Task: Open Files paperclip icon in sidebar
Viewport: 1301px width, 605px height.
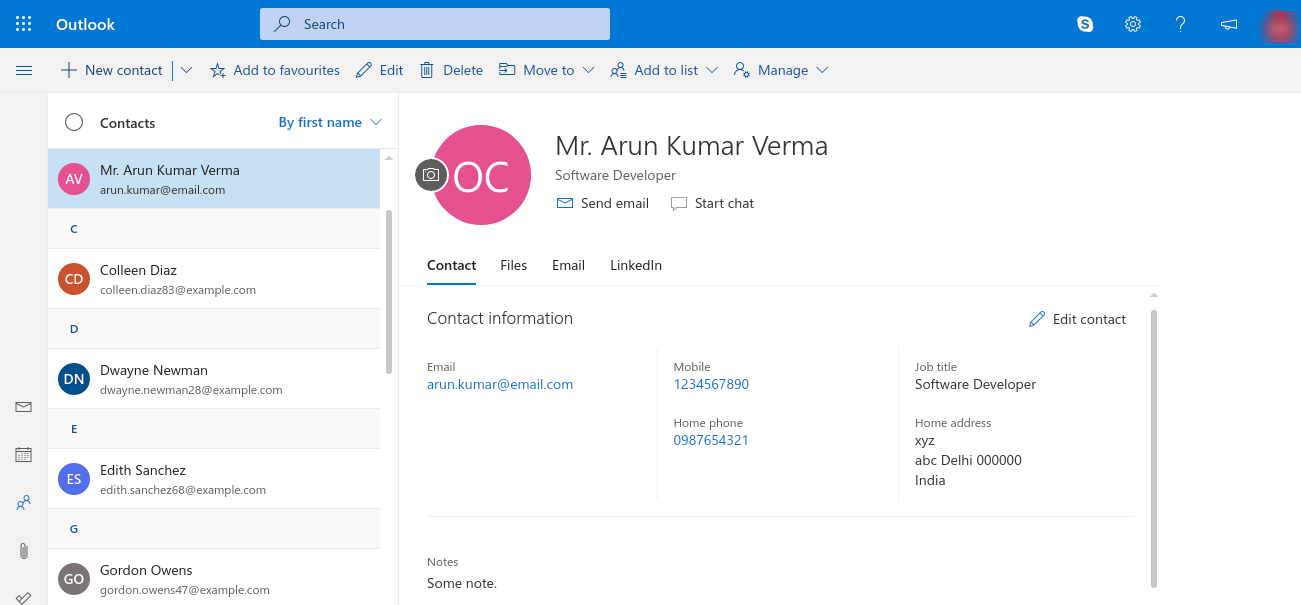Action: (x=24, y=551)
